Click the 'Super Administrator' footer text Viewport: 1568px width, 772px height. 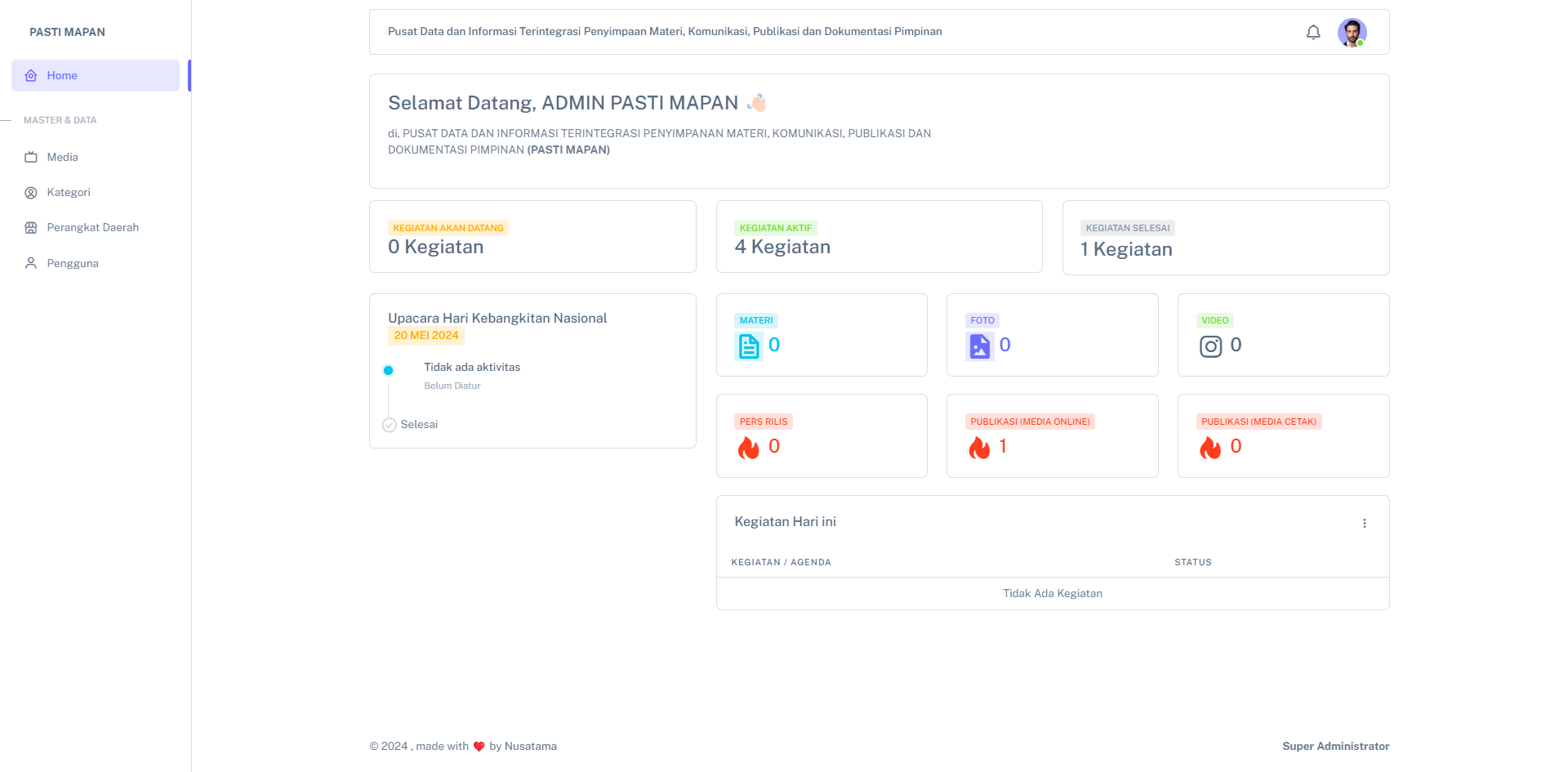pyautogui.click(x=1336, y=747)
